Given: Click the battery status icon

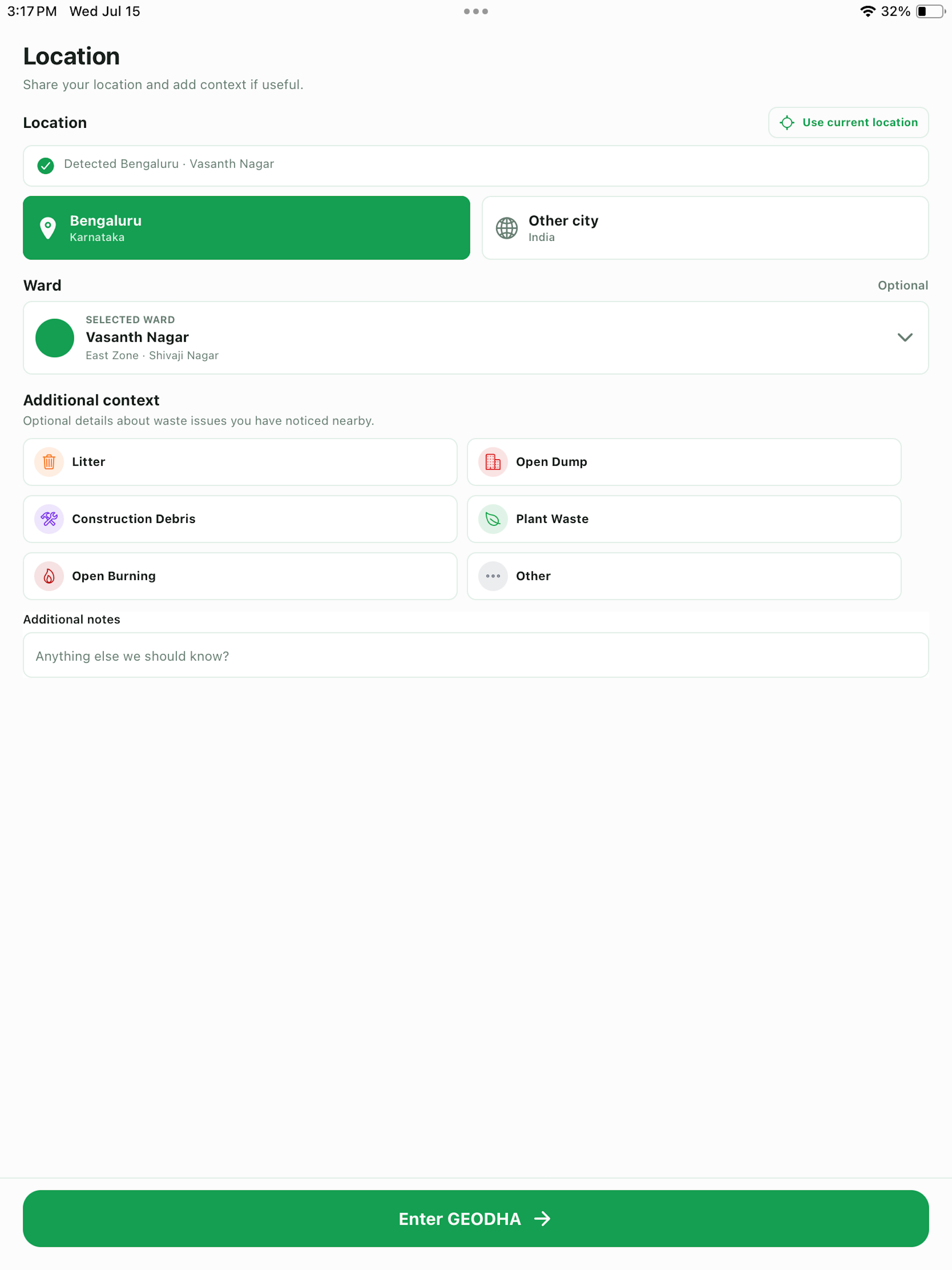Looking at the screenshot, I should pos(931,12).
